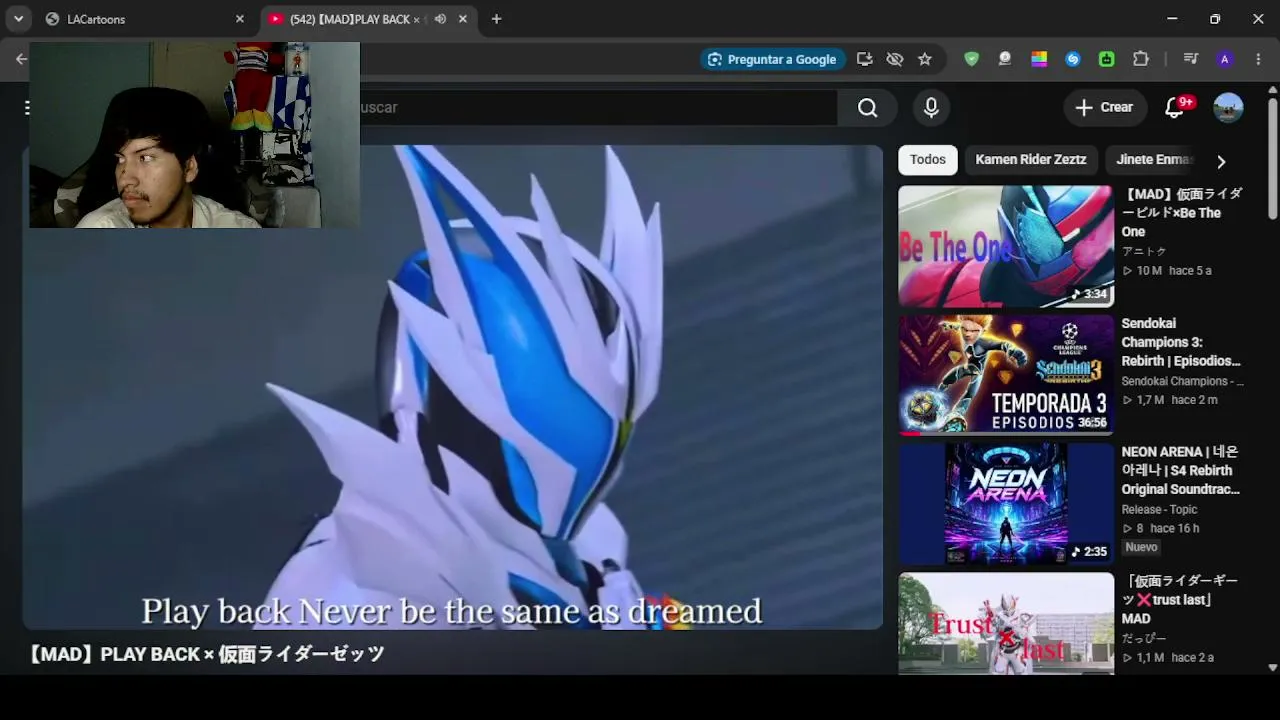1280x720 pixels.
Task: Open the Chrome profile avatar 'A'
Action: point(1224,59)
